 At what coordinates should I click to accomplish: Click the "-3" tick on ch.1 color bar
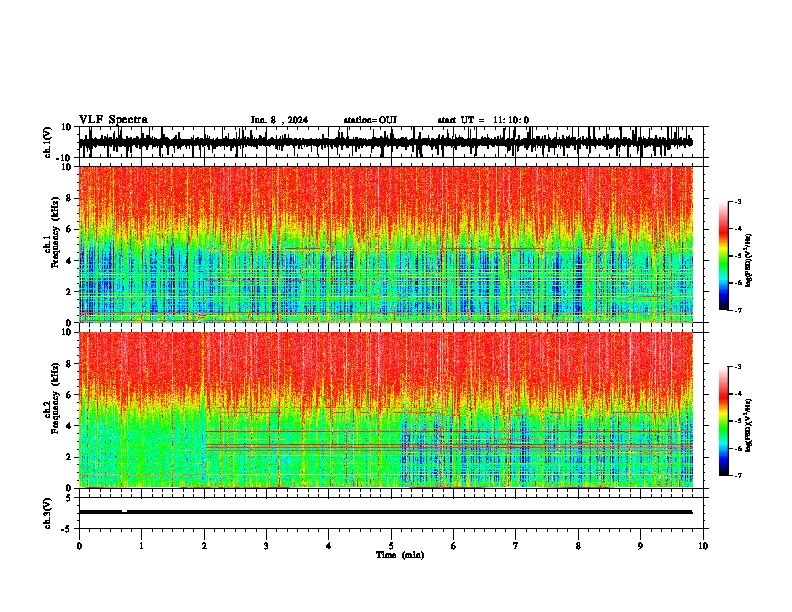(738, 202)
